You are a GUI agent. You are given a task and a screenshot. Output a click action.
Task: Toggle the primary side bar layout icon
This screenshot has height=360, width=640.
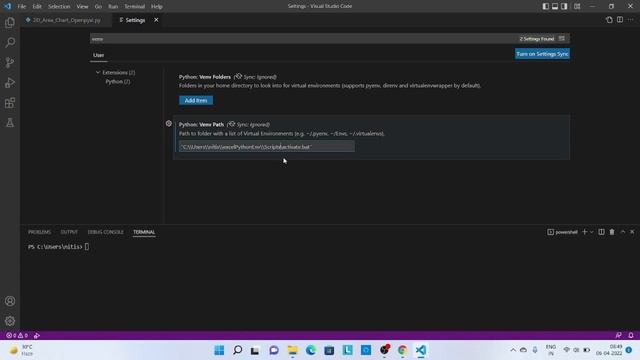[x=545, y=6]
